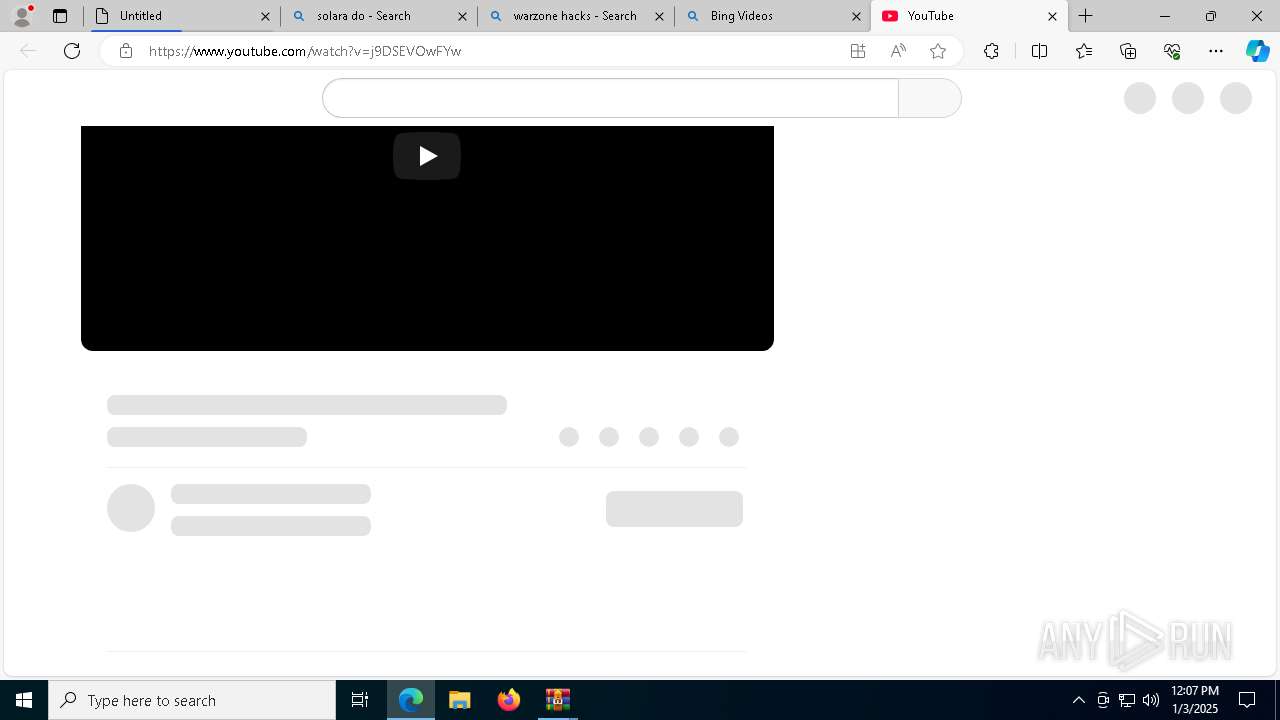Open a new tab with plus button
Image resolution: width=1280 pixels, height=720 pixels.
click(x=1086, y=16)
